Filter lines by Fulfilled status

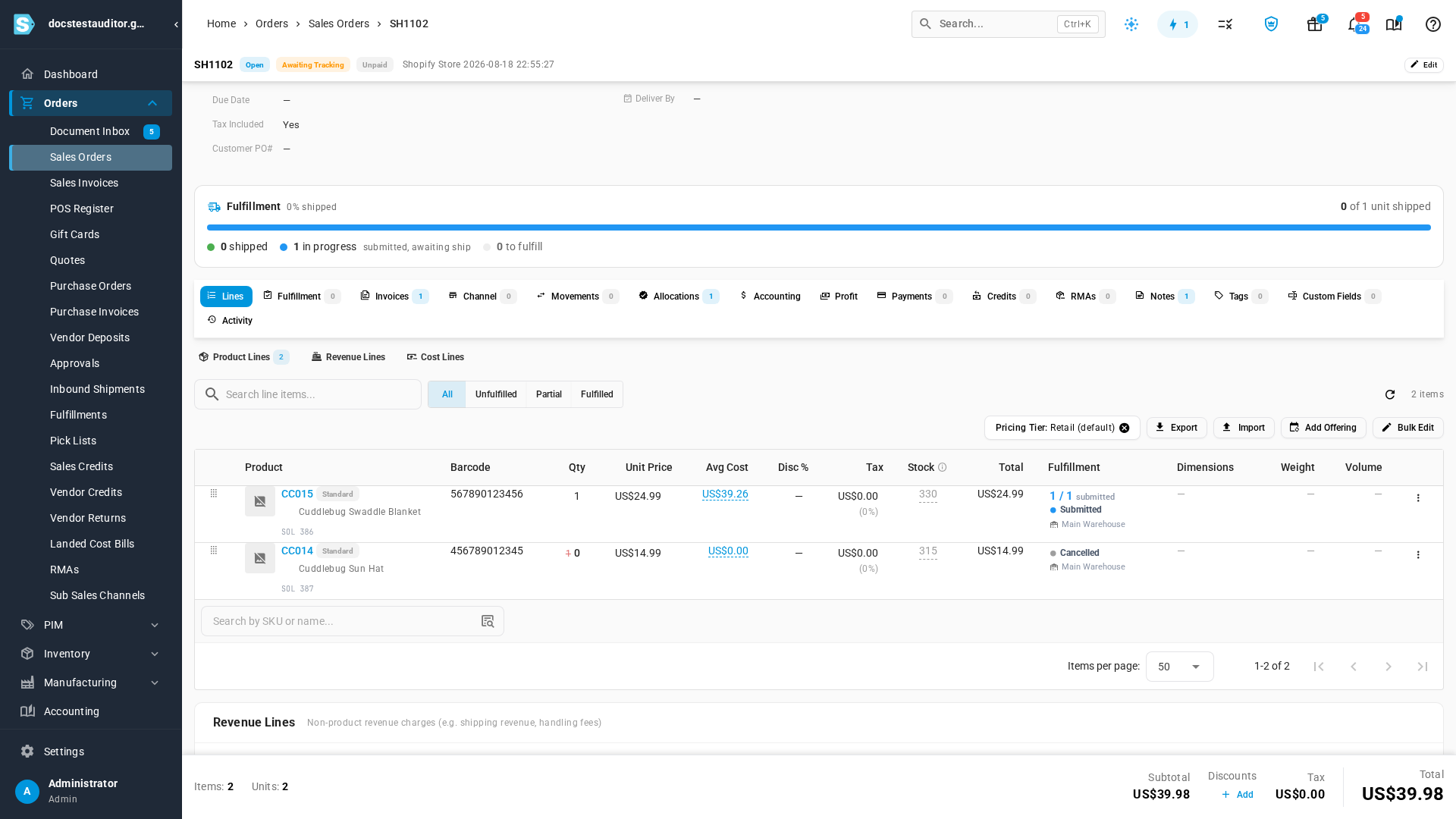(x=597, y=394)
